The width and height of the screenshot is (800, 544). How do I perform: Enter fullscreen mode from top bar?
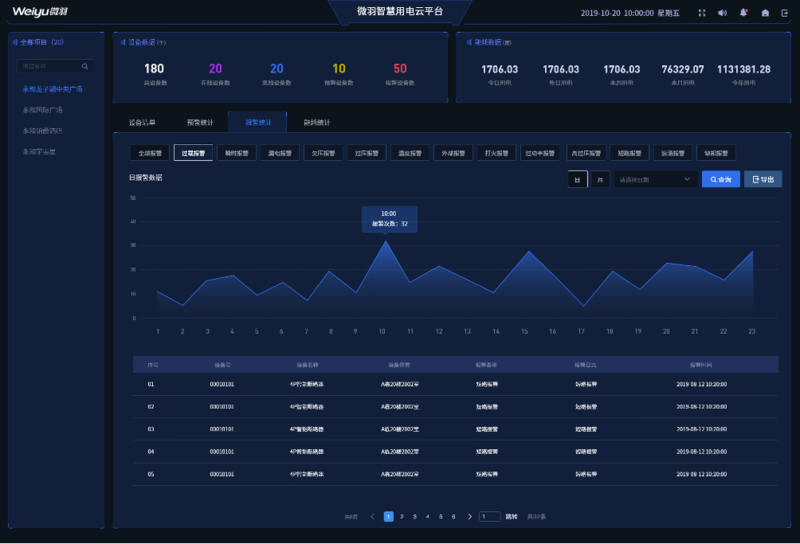tap(702, 13)
